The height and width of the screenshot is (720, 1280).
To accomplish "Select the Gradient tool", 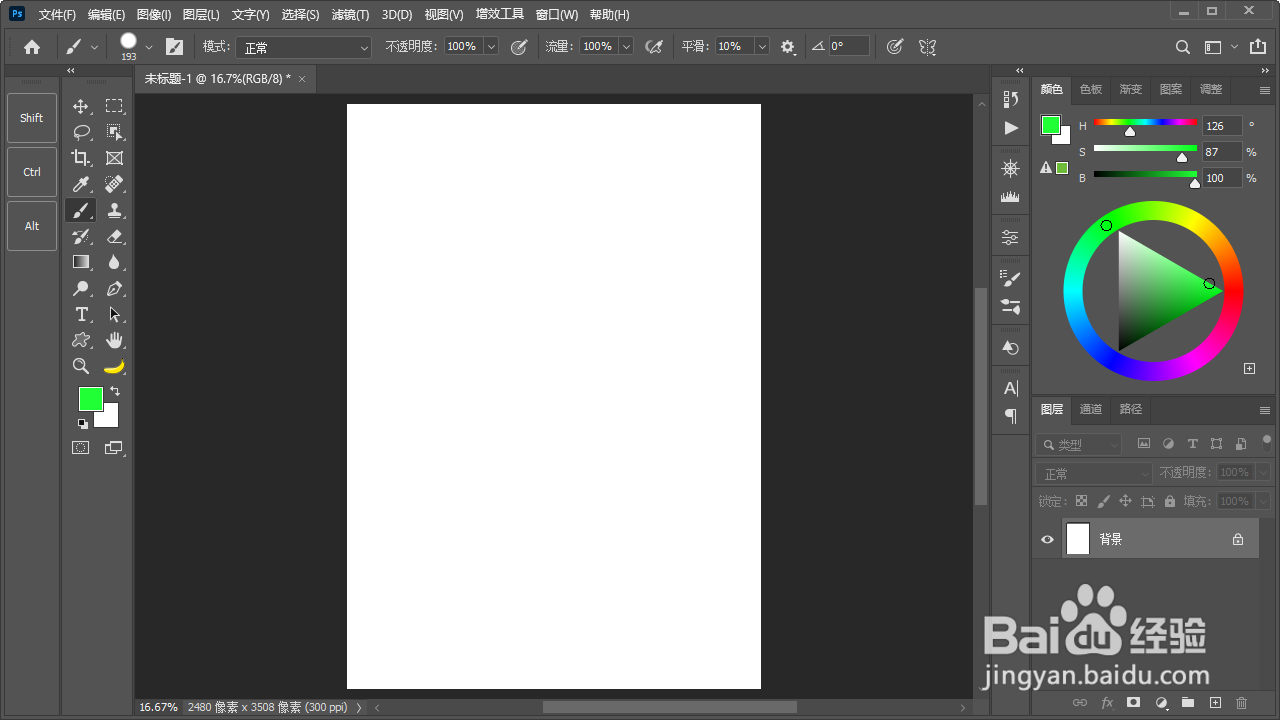I will click(81, 262).
